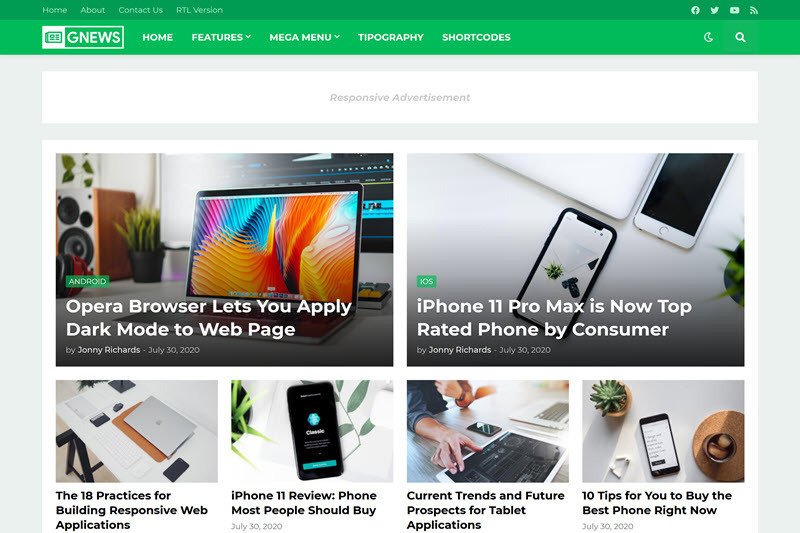Click the ANDROID category tag
This screenshot has width=800, height=533.
(x=87, y=281)
